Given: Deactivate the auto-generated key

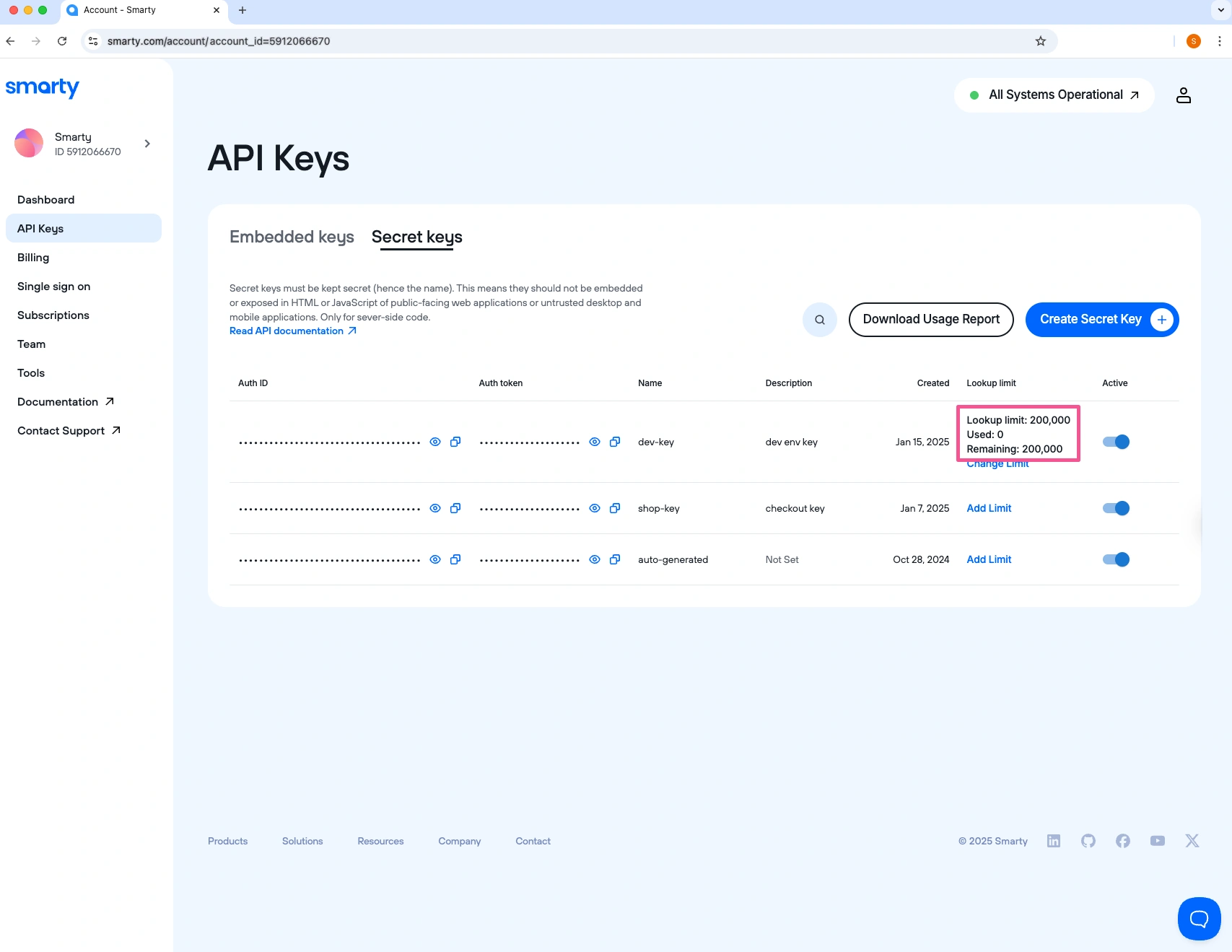Looking at the screenshot, I should [x=1116, y=559].
